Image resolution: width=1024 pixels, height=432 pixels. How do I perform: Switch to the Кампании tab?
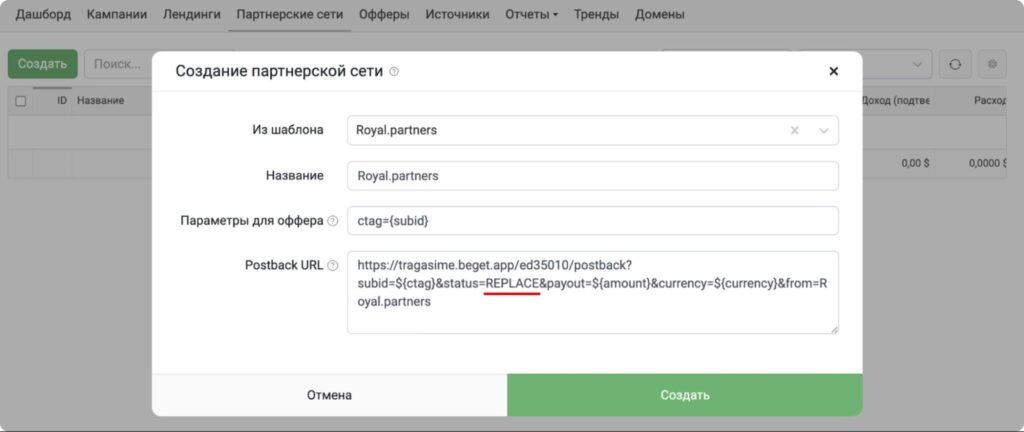(x=117, y=14)
